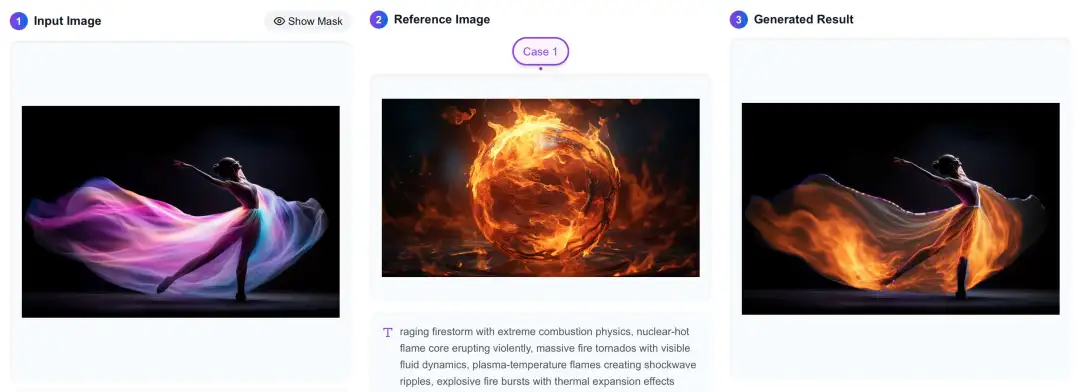Screen dimensions: 1080x392
Task: Select the colorful dancer input image
Action: click(x=180, y=212)
